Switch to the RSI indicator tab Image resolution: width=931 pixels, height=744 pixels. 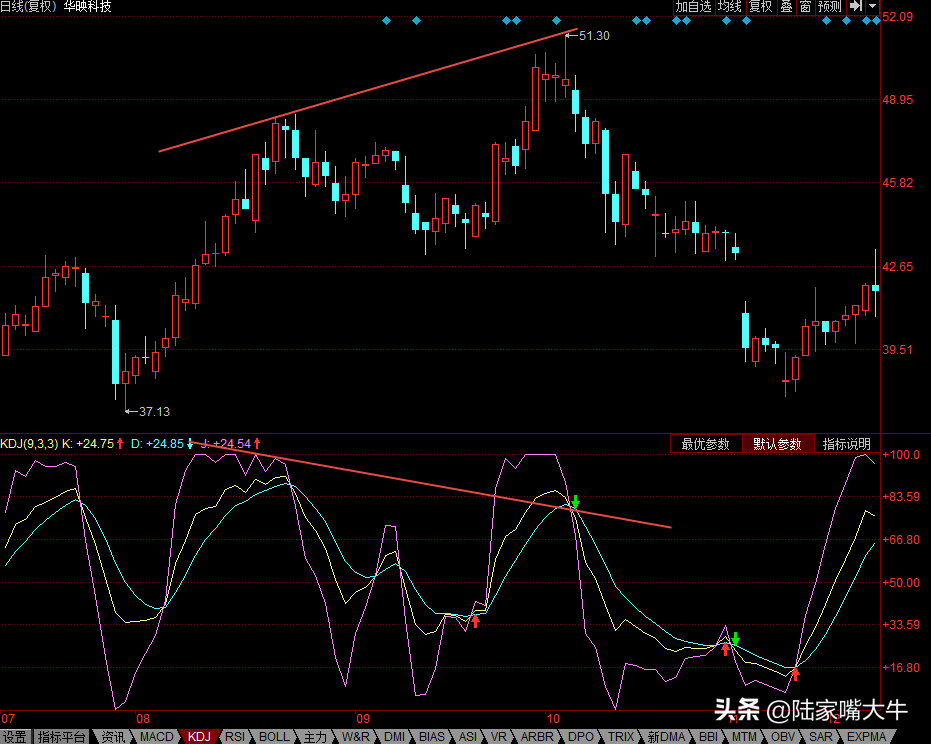pos(235,737)
